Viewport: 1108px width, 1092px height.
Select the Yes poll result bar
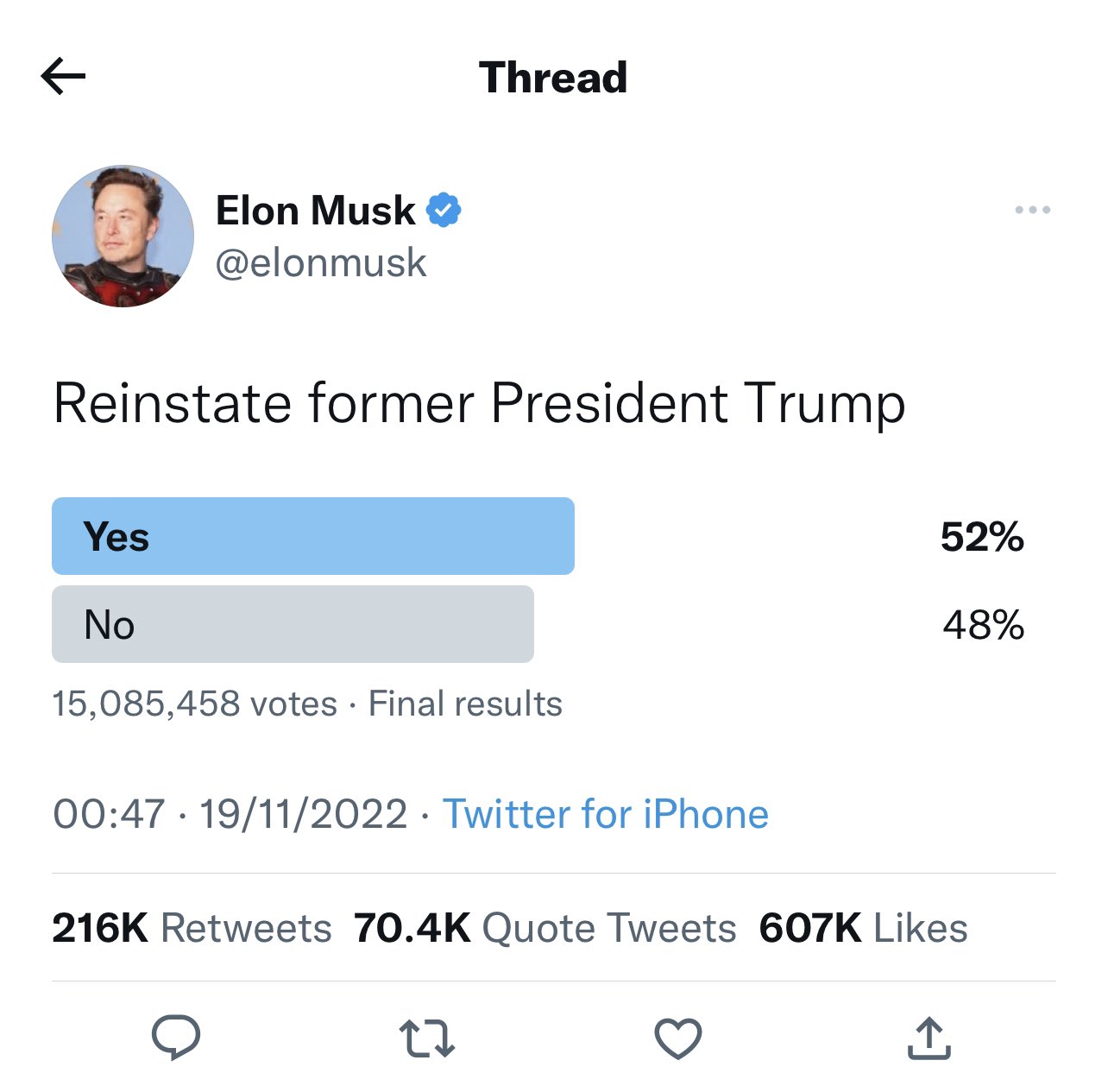point(313,536)
